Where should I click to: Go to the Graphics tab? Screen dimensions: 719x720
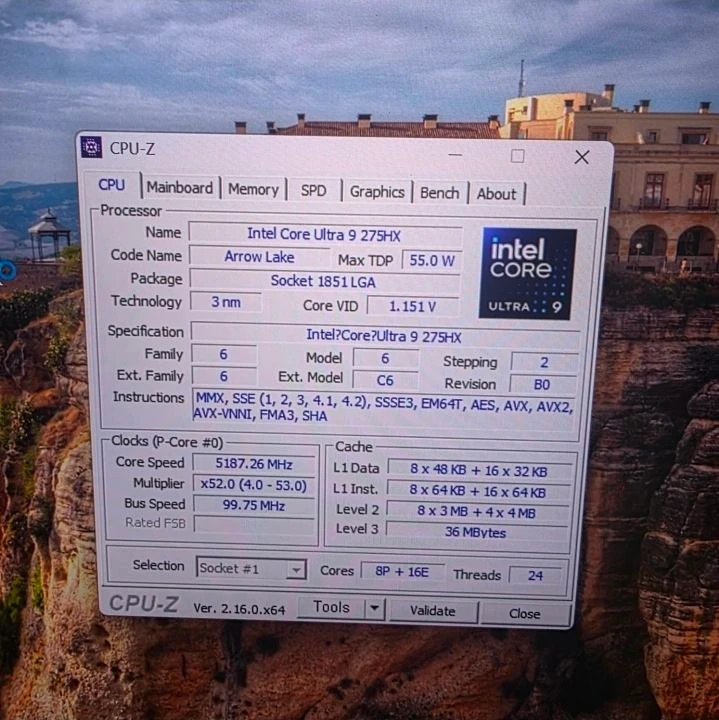[x=377, y=192]
